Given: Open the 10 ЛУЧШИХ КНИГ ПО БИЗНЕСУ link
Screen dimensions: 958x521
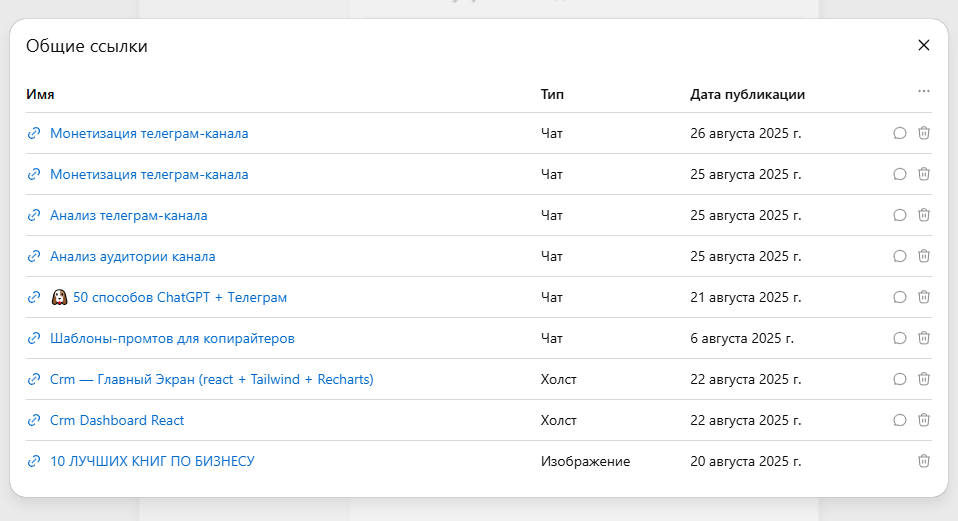Looking at the screenshot, I should coord(152,461).
